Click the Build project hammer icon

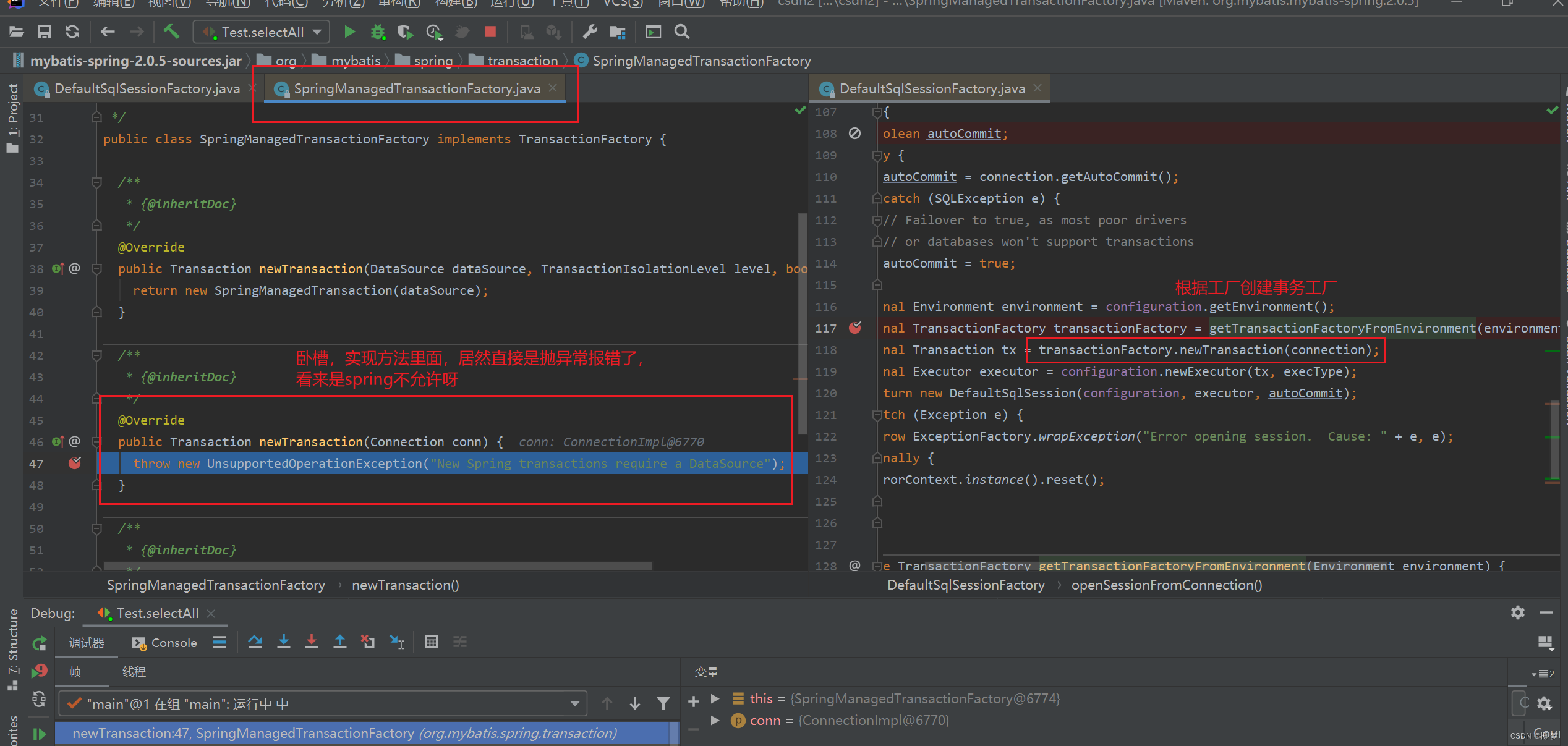pyautogui.click(x=171, y=32)
